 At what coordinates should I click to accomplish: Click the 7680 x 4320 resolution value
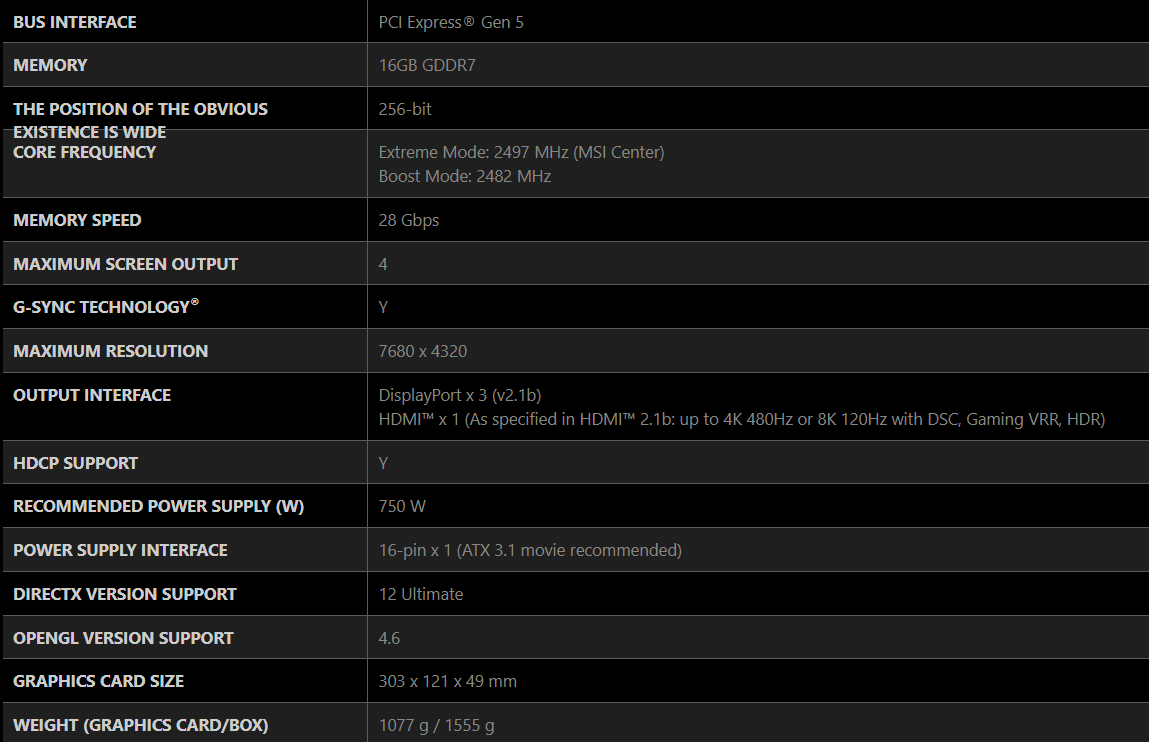tap(422, 351)
